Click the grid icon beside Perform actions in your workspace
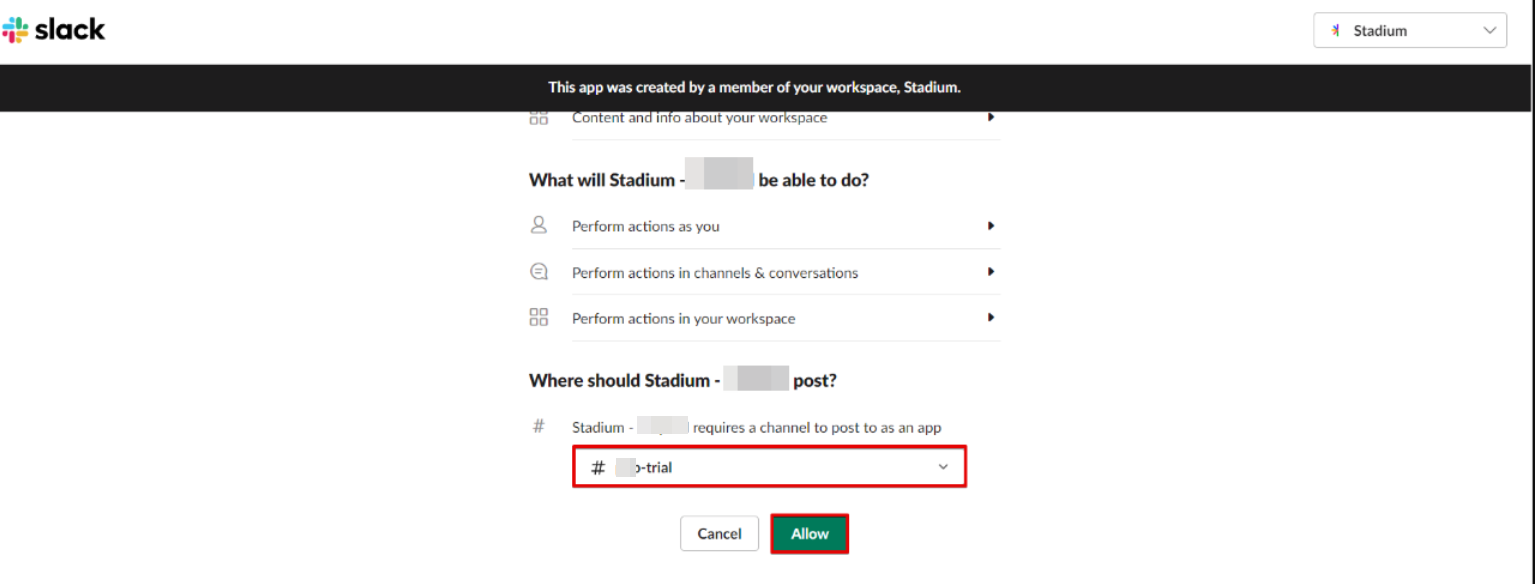 pos(539,318)
